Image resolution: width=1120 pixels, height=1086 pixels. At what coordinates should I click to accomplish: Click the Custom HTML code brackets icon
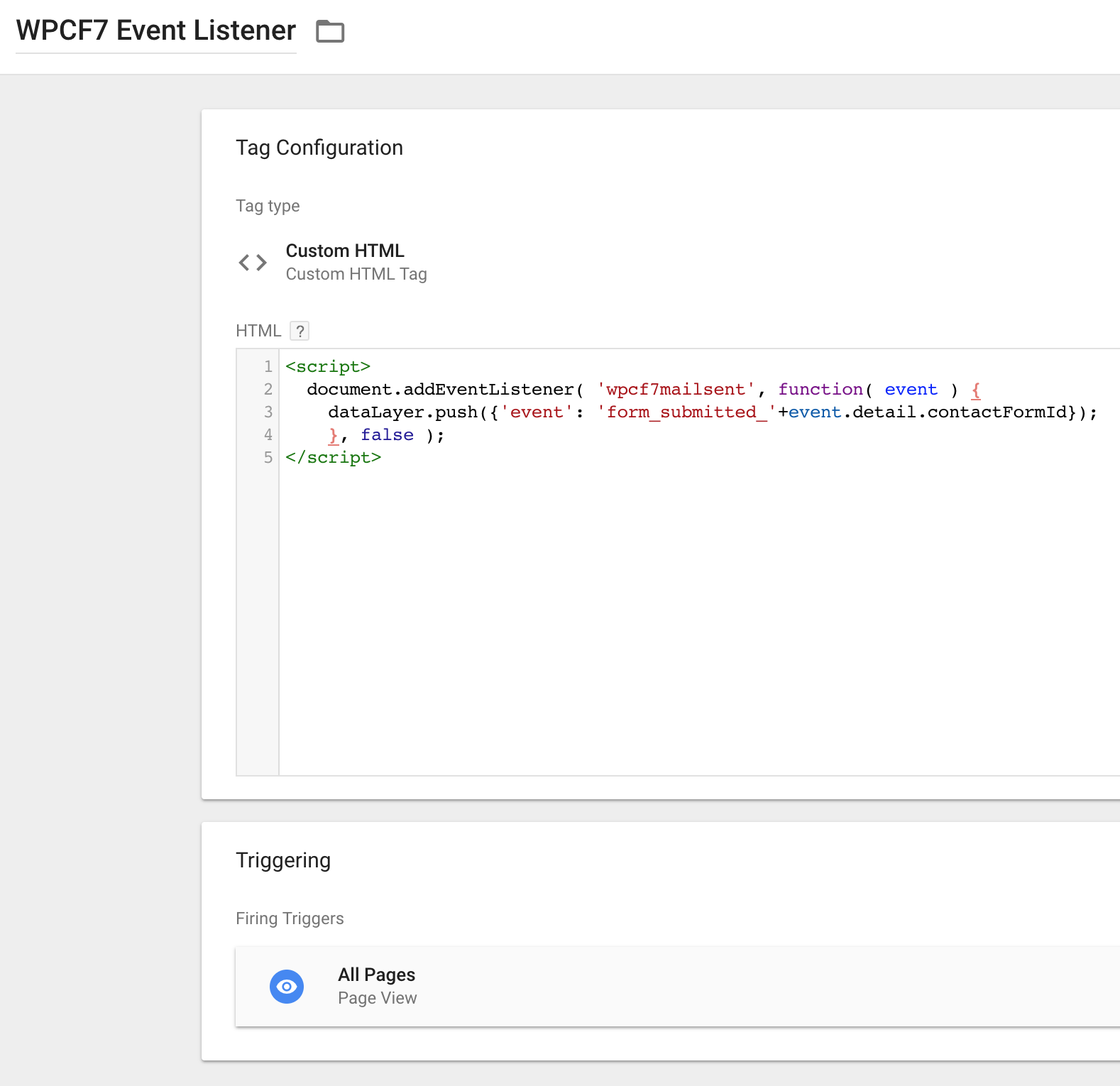click(x=253, y=263)
